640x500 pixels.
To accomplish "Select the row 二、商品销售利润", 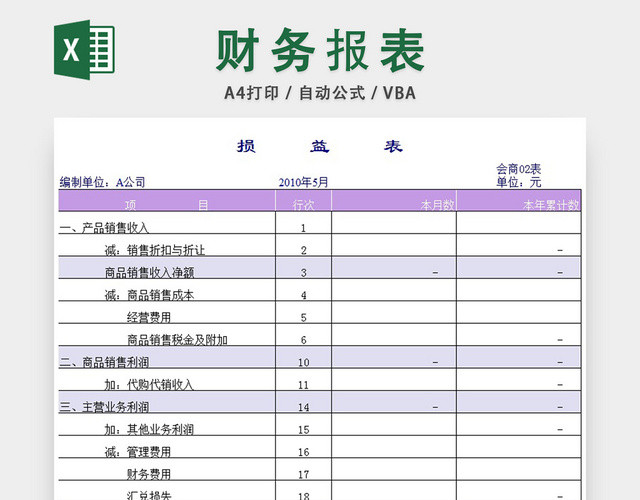I will click(x=320, y=358).
